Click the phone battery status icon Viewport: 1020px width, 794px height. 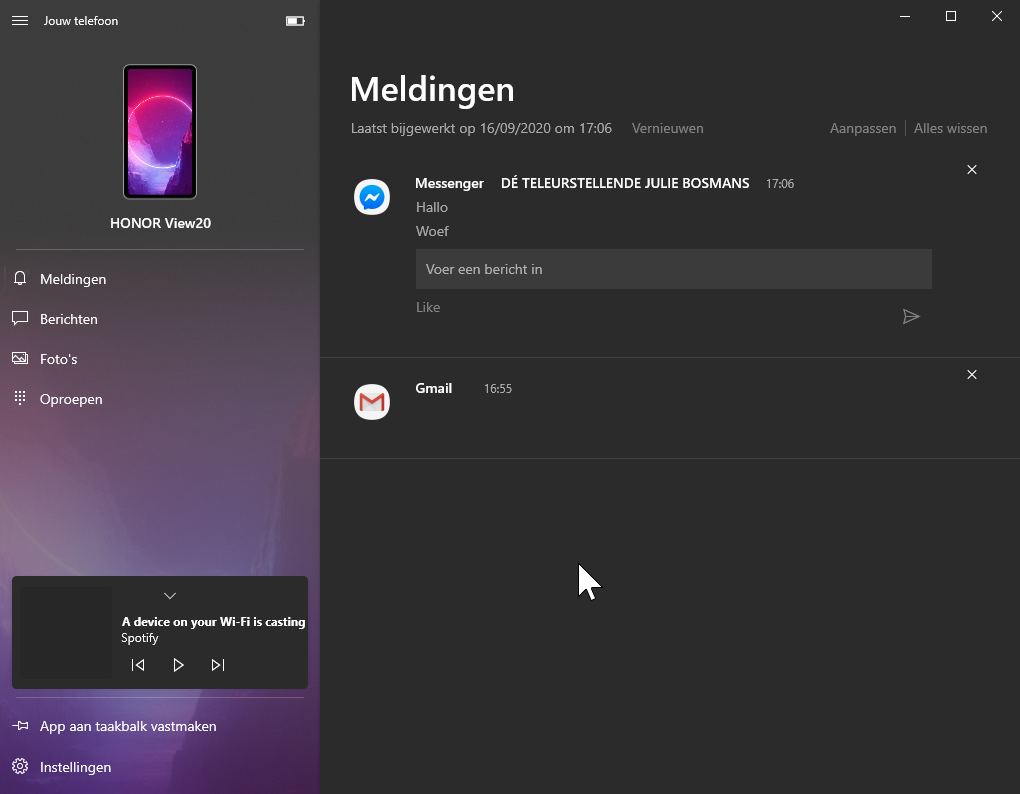tap(295, 21)
